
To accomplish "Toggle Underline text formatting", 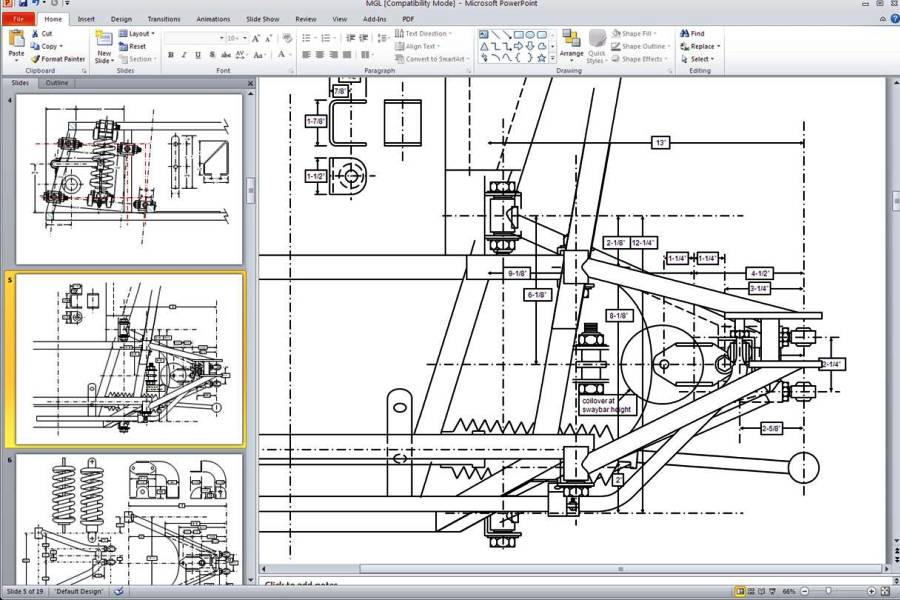I will tap(197, 55).
